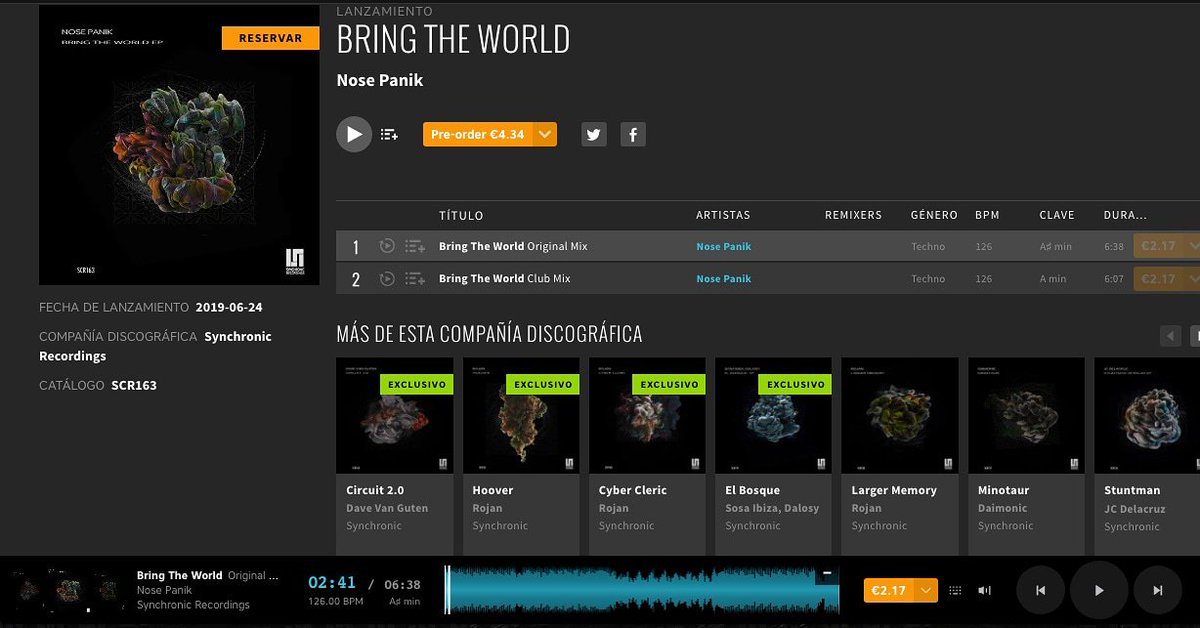Open Larger Memory title link

coord(894,490)
